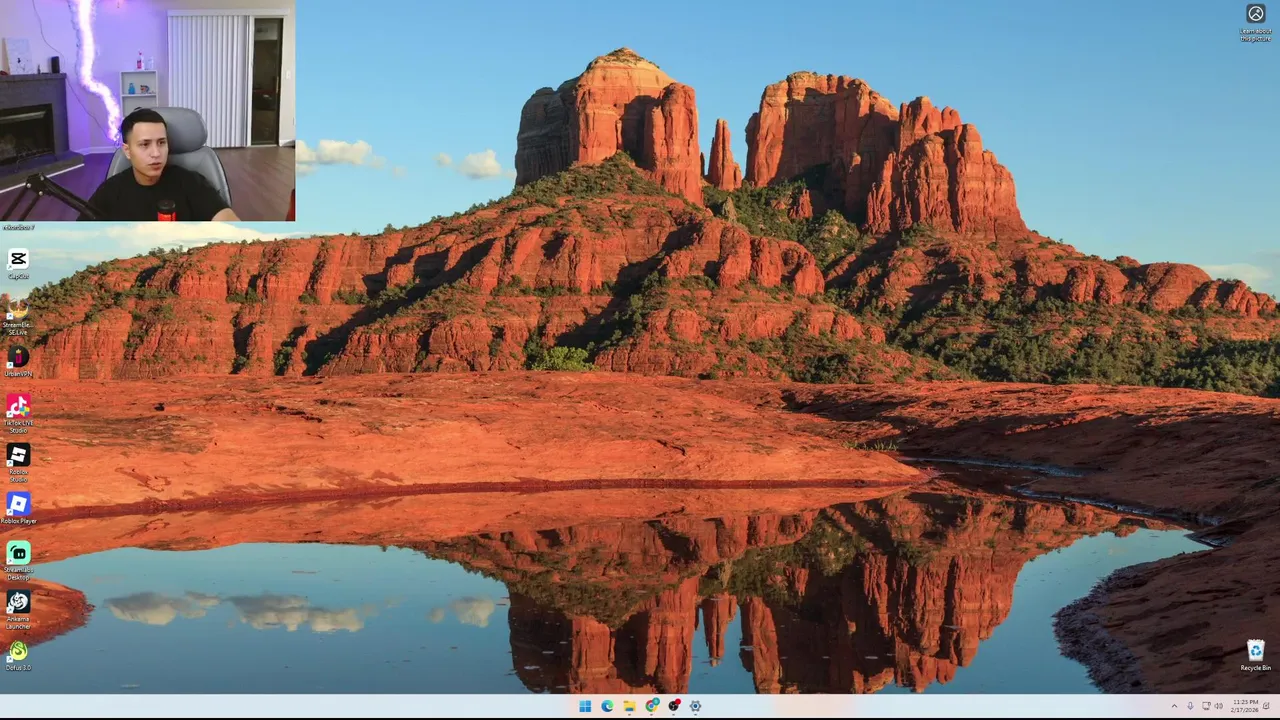Click the 'Learn about this picture' icon

[x=1256, y=21]
